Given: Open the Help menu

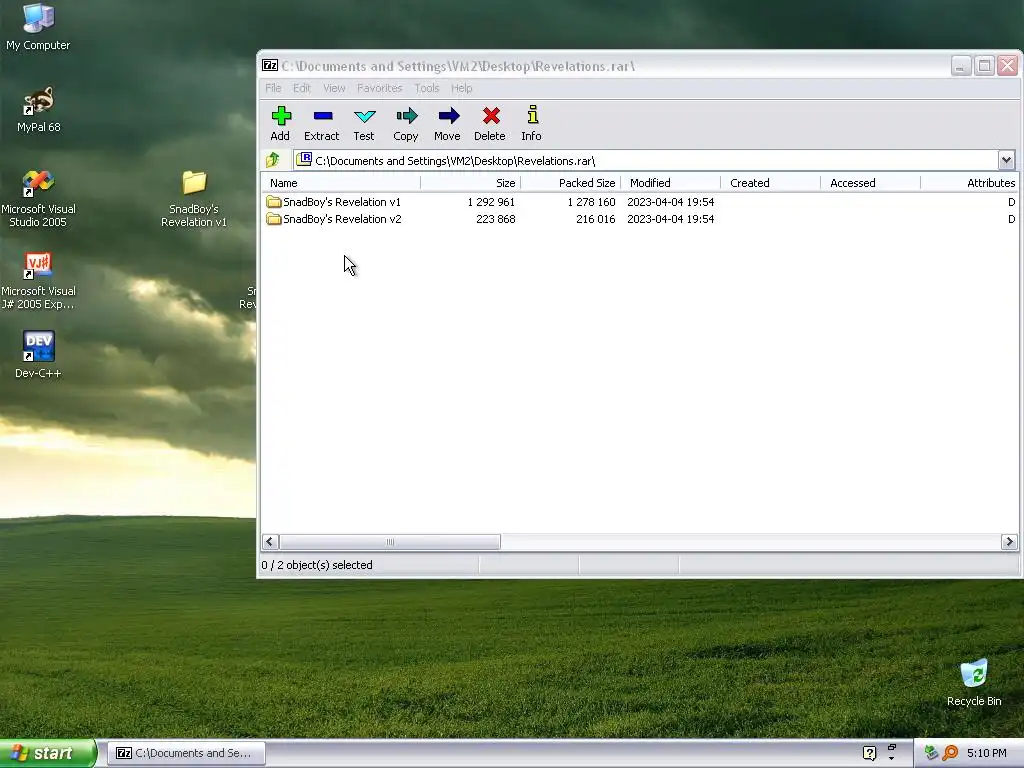Looking at the screenshot, I should pyautogui.click(x=461, y=88).
